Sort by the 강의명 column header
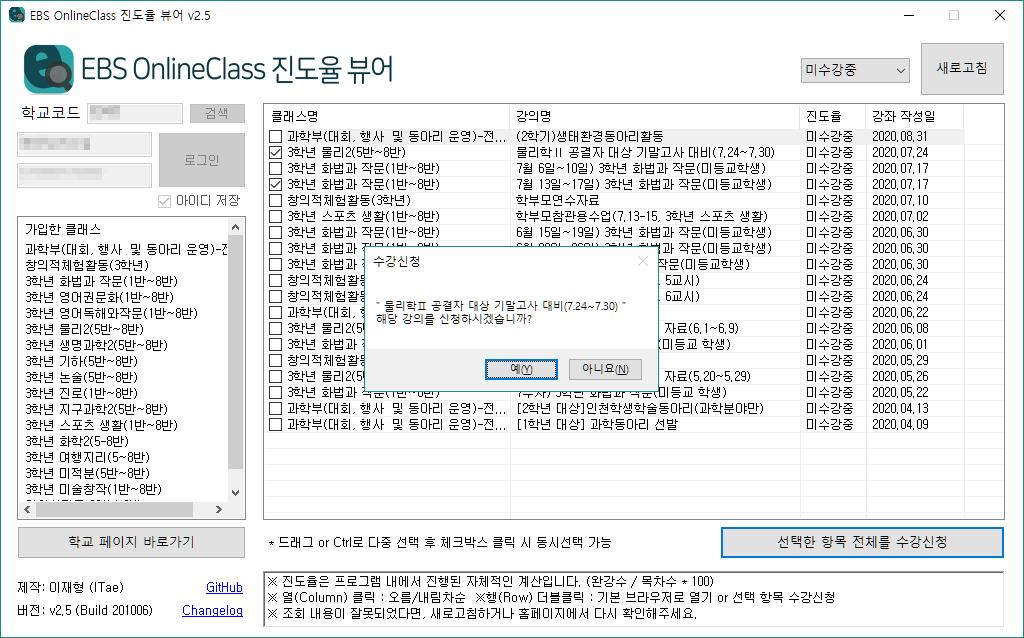The image size is (1024, 638). 655,116
